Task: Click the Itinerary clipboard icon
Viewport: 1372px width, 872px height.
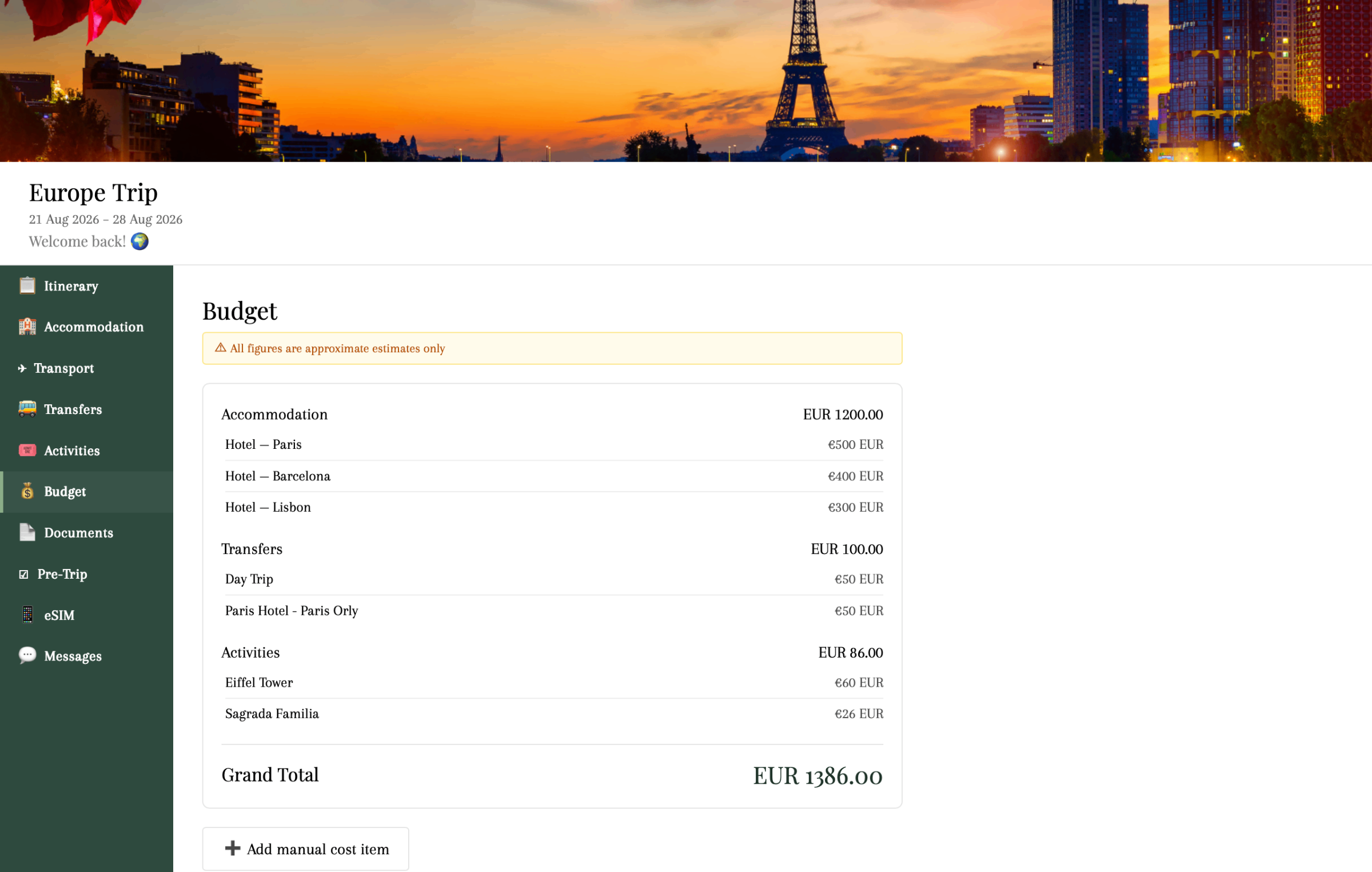Action: pyautogui.click(x=27, y=285)
